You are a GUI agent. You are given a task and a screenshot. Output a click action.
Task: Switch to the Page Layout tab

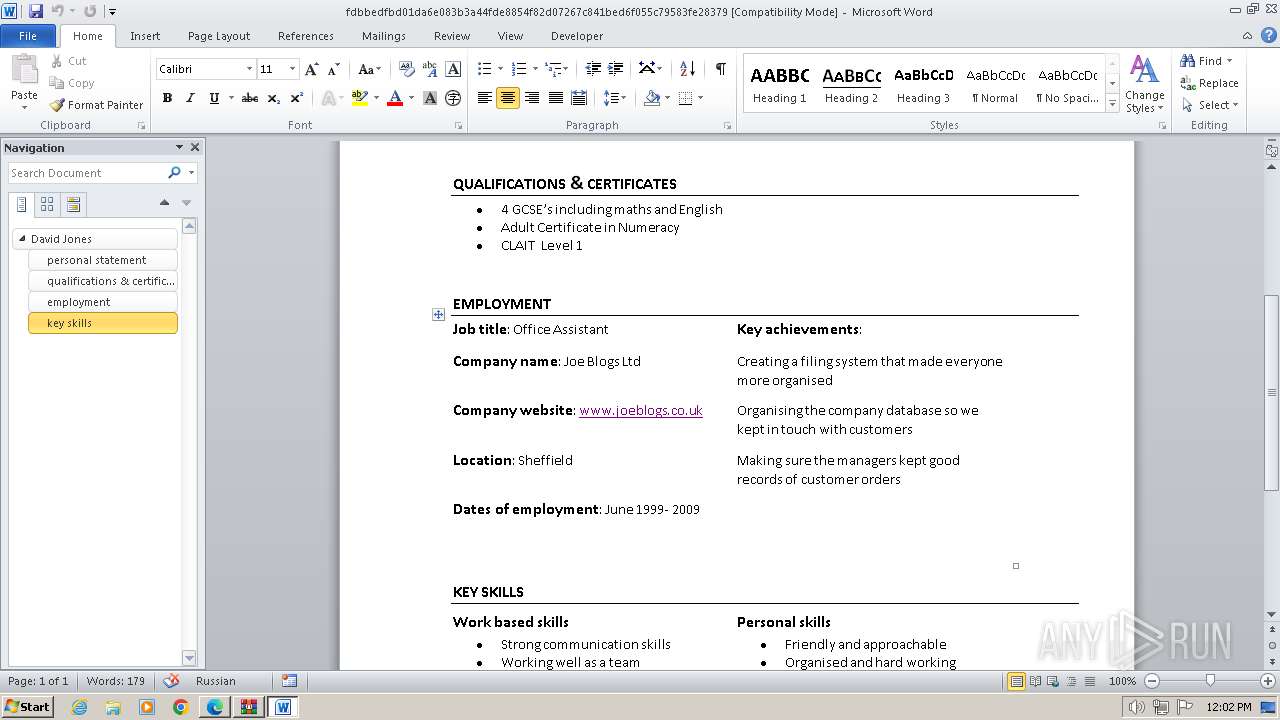tap(219, 36)
